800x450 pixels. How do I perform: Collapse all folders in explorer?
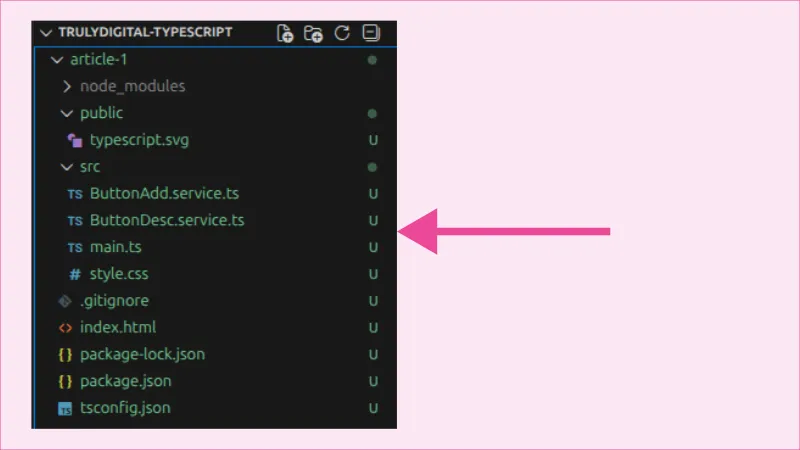click(x=371, y=33)
